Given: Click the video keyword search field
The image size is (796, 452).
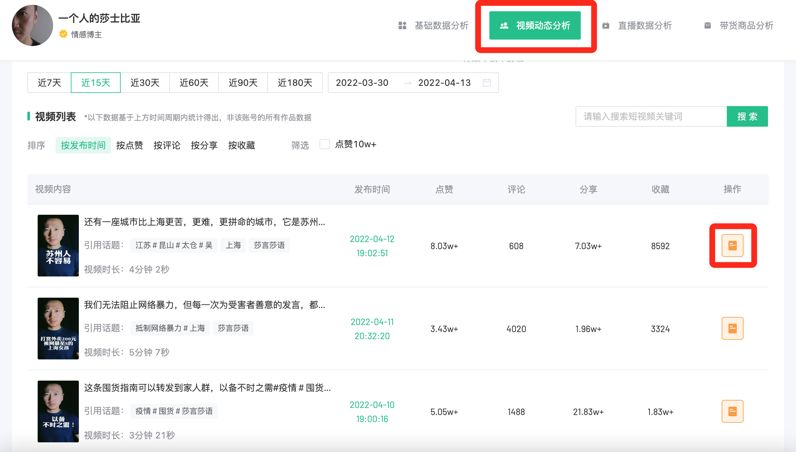Looking at the screenshot, I should point(650,117).
